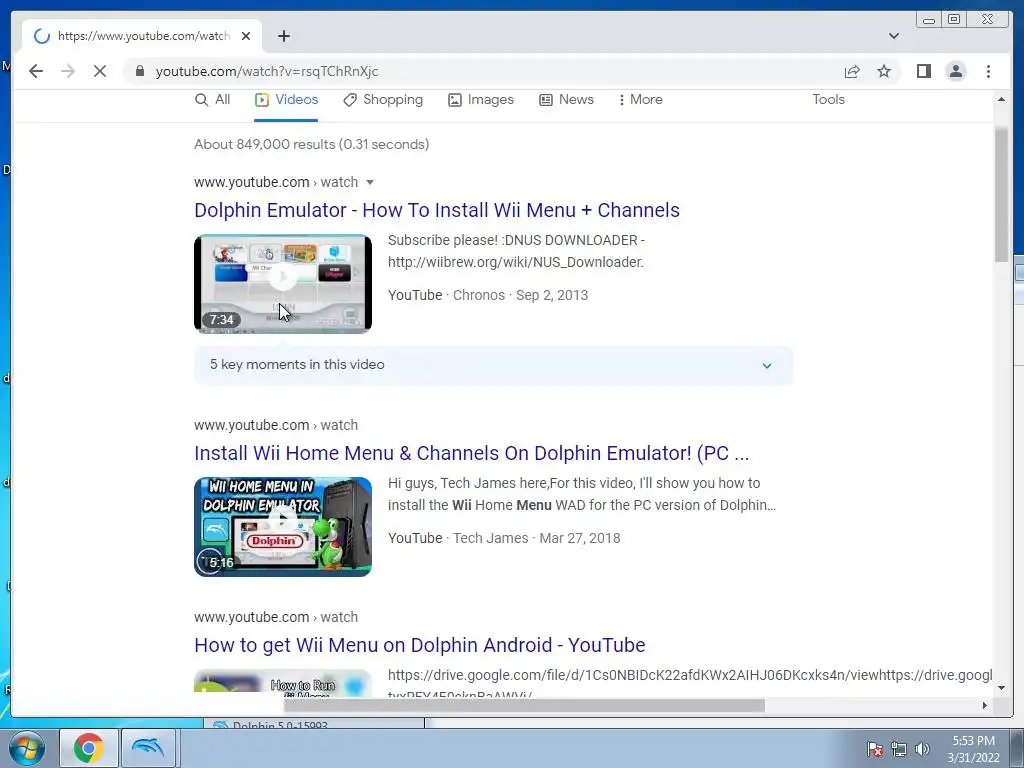This screenshot has width=1024, height=768.
Task: Open the search Tools button
Action: coord(828,100)
